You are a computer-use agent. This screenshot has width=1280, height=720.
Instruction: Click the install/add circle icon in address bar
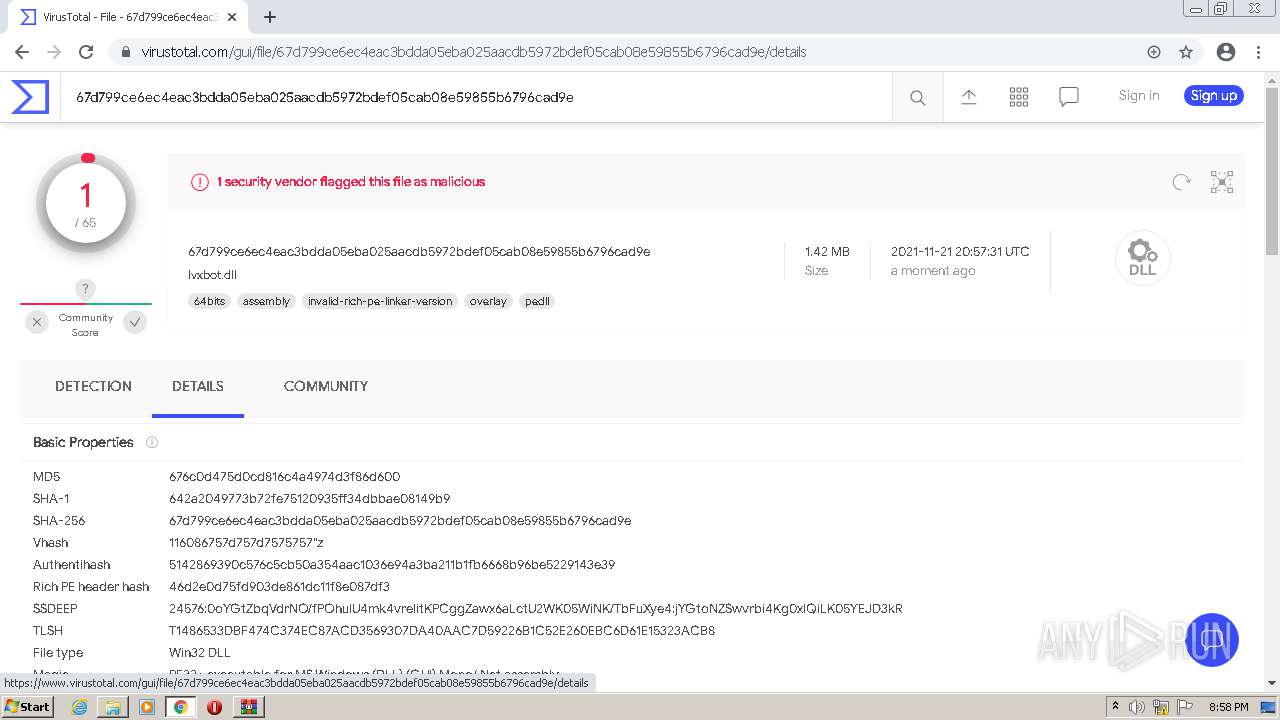pos(1154,52)
